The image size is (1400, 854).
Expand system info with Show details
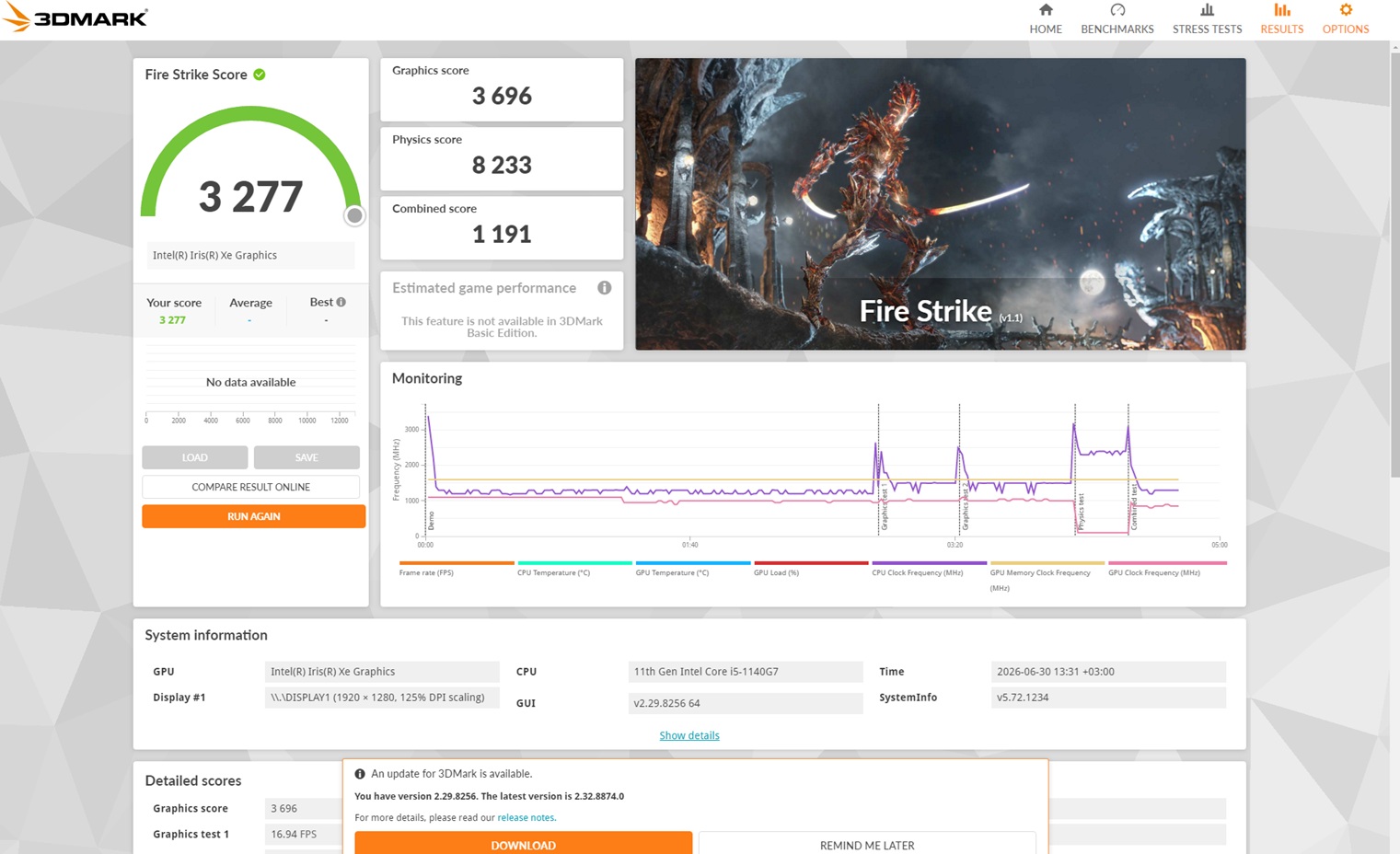pos(689,735)
